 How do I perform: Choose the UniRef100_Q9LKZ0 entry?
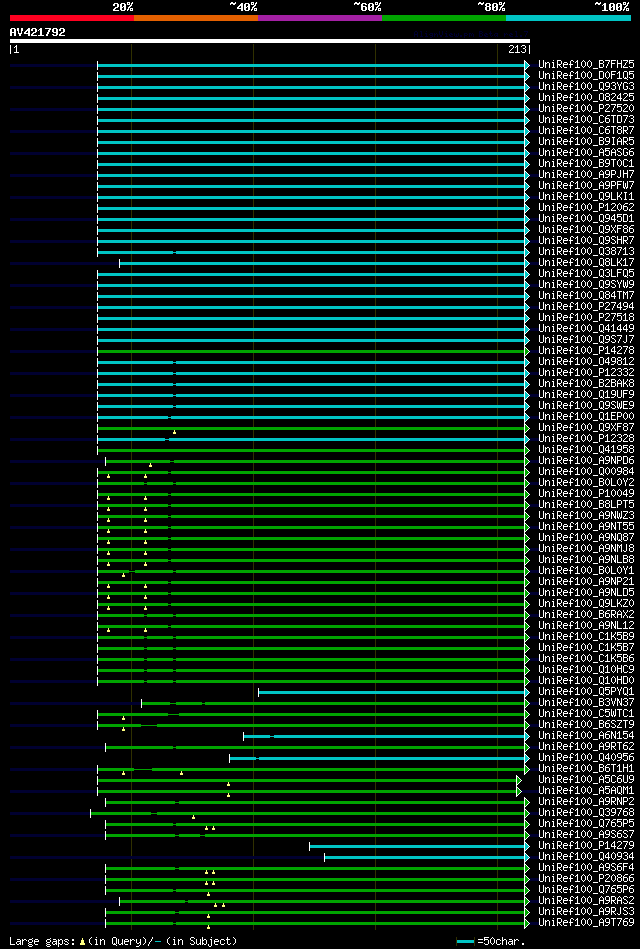pos(586,603)
